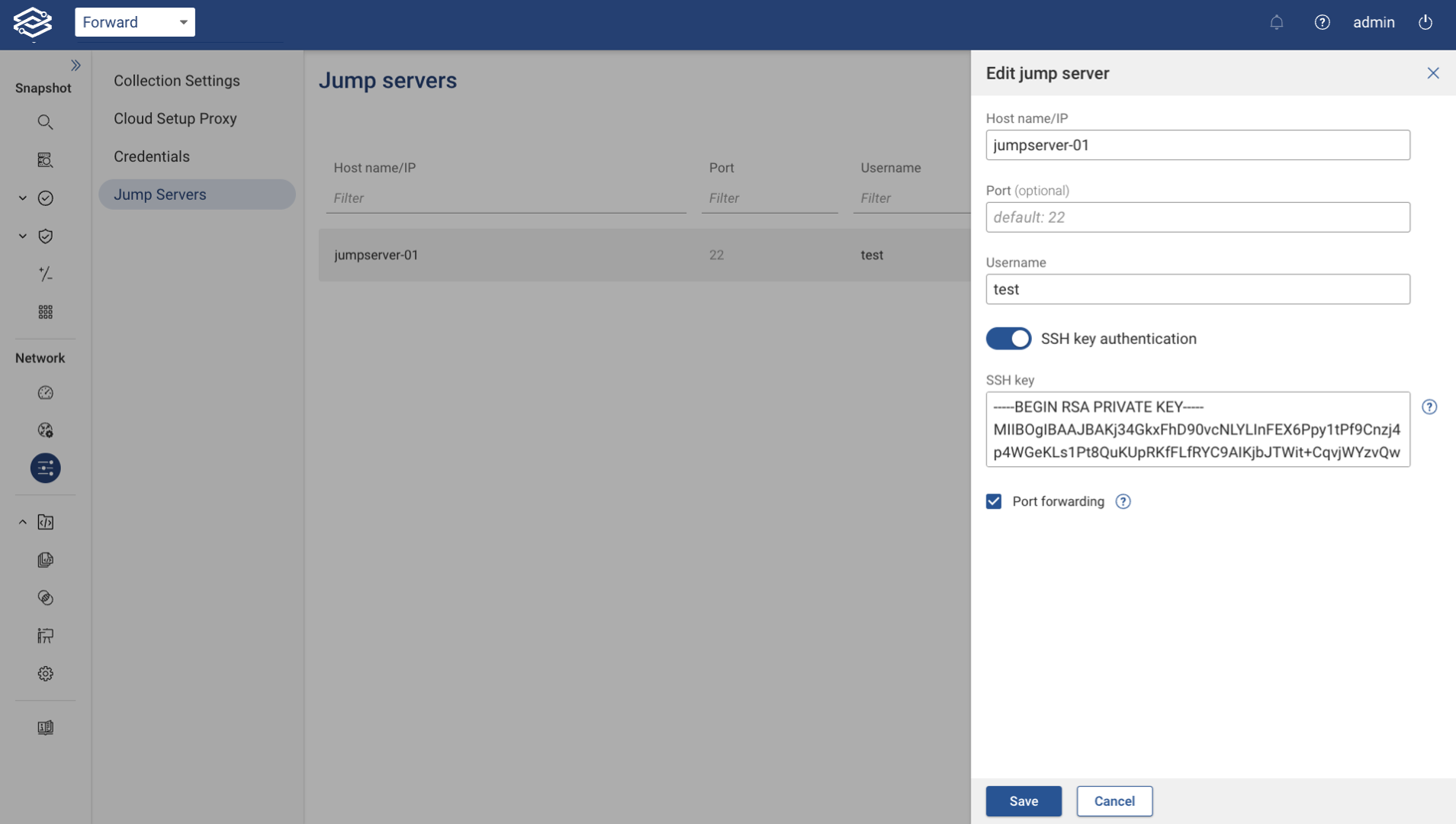Cancel editing the jump server
Image resolution: width=1456 pixels, height=824 pixels.
tap(1113, 801)
